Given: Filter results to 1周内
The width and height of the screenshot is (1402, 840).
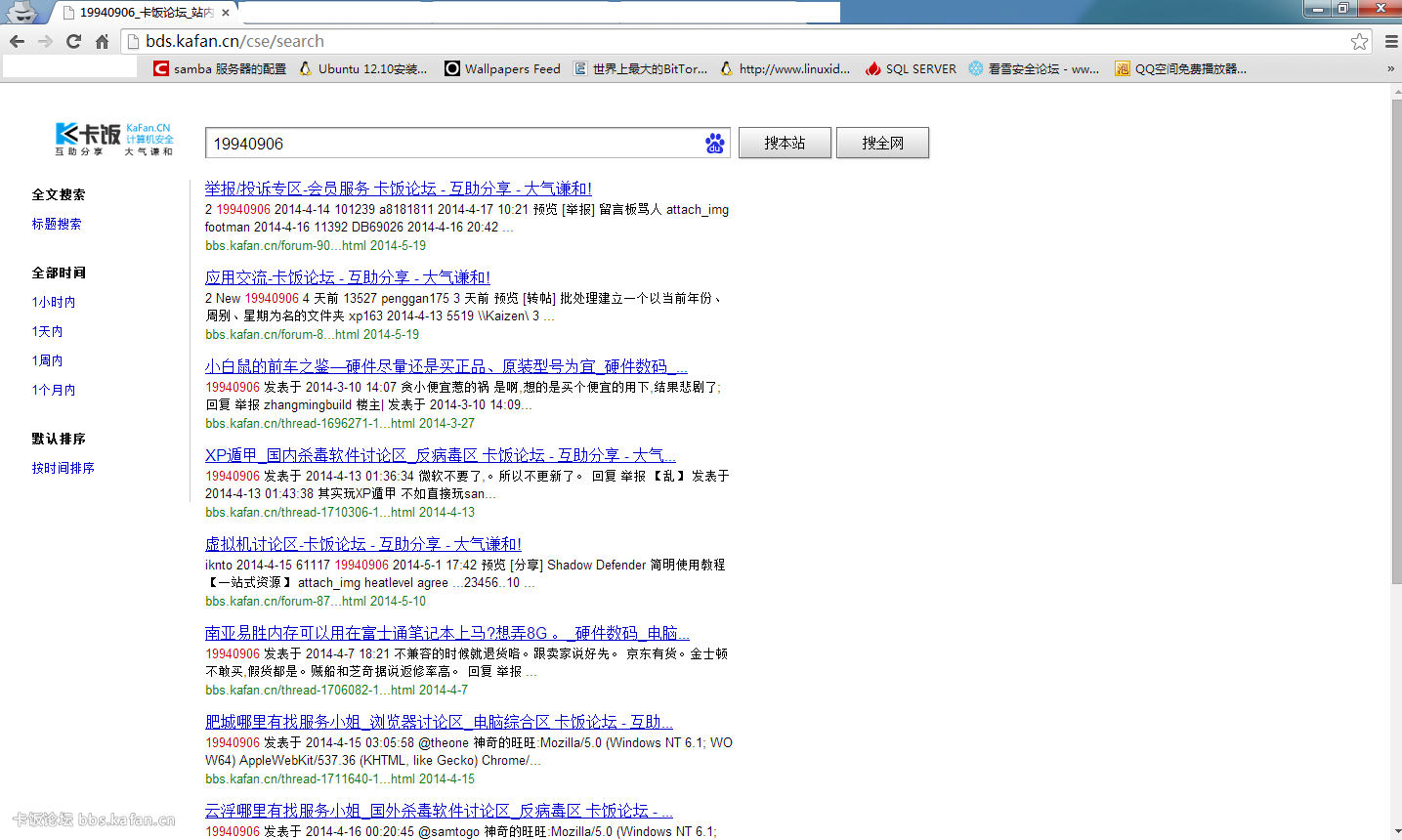Looking at the screenshot, I should (47, 360).
